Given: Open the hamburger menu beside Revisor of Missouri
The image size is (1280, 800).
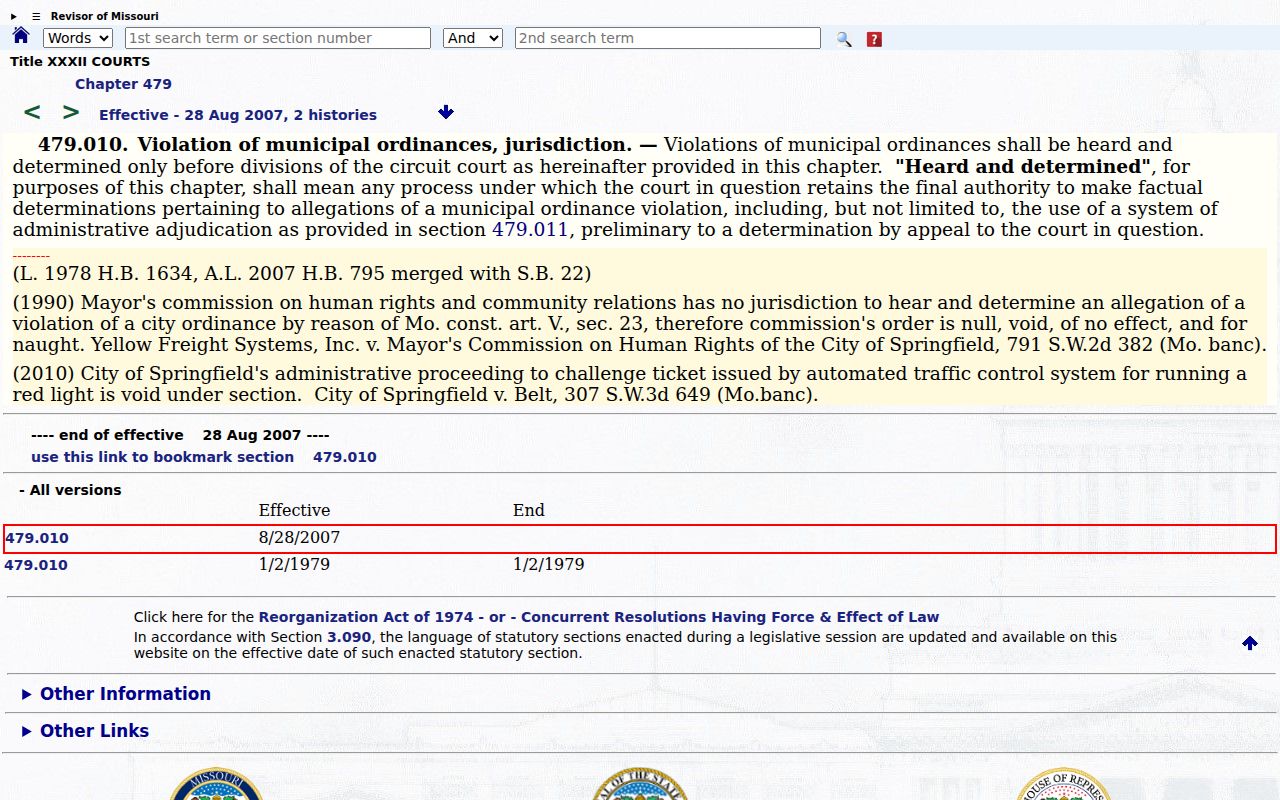Looking at the screenshot, I should click(36, 16).
